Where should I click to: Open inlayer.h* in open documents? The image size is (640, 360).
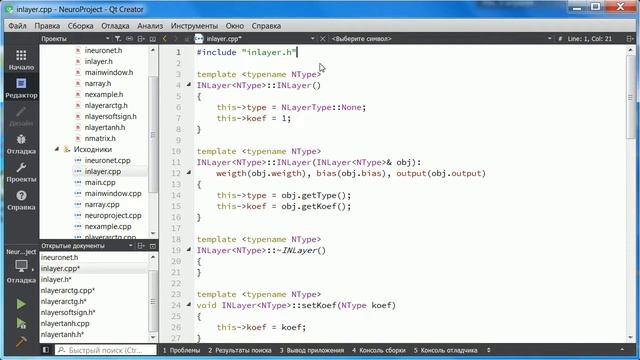[x=56, y=280]
